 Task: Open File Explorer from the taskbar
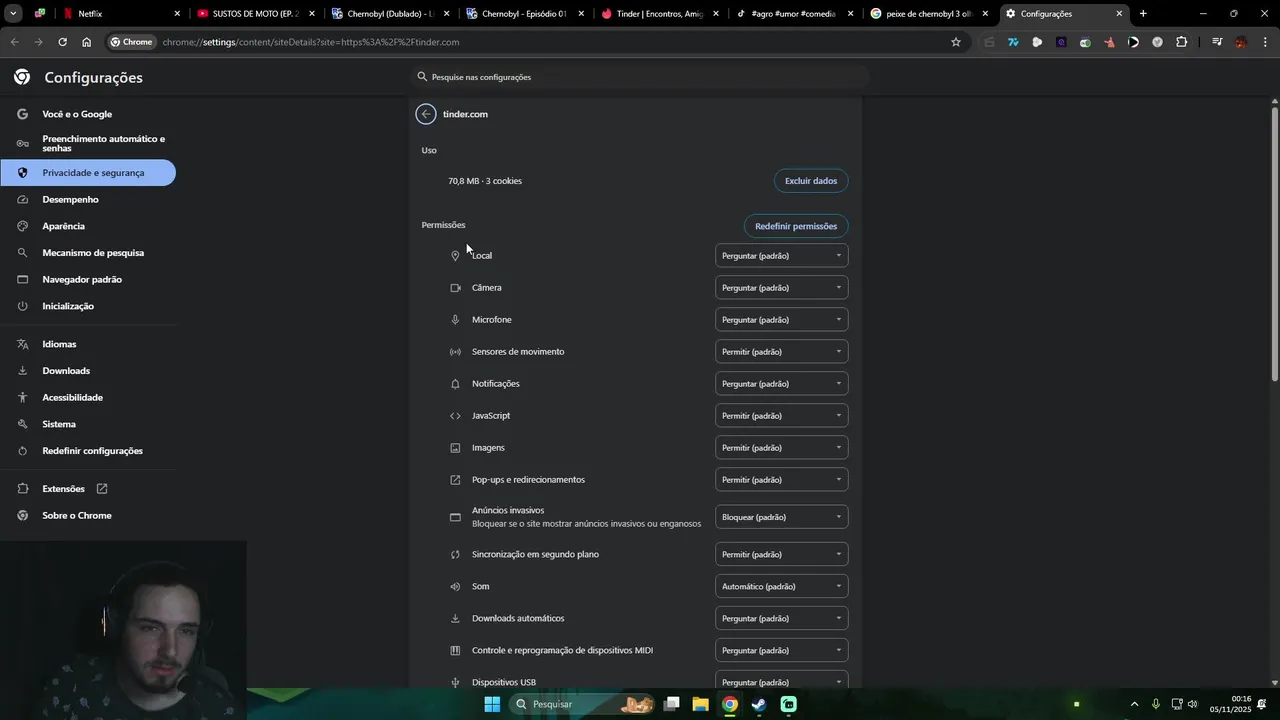[x=700, y=704]
